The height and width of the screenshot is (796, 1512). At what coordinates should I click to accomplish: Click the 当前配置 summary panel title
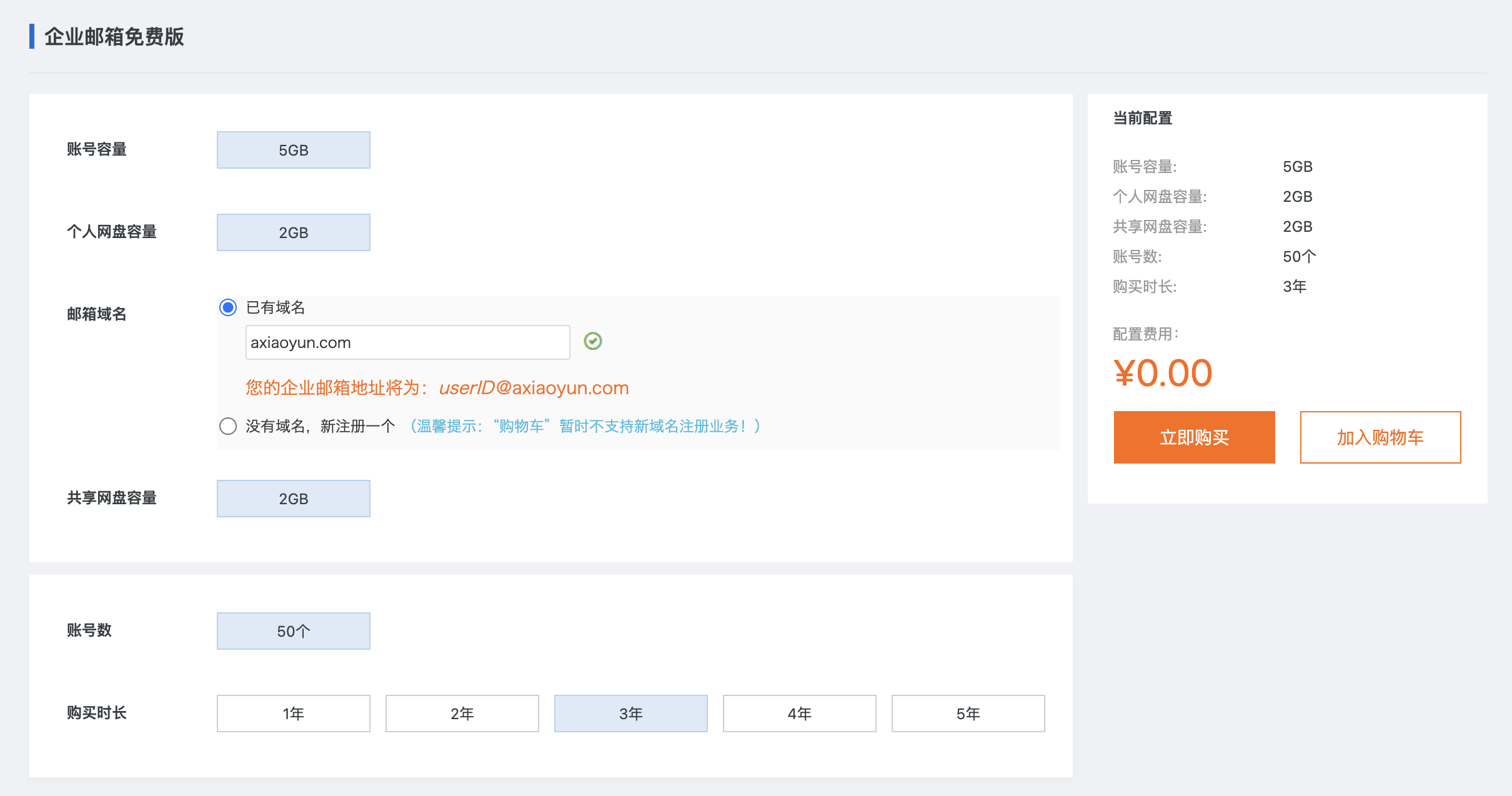coord(1142,118)
